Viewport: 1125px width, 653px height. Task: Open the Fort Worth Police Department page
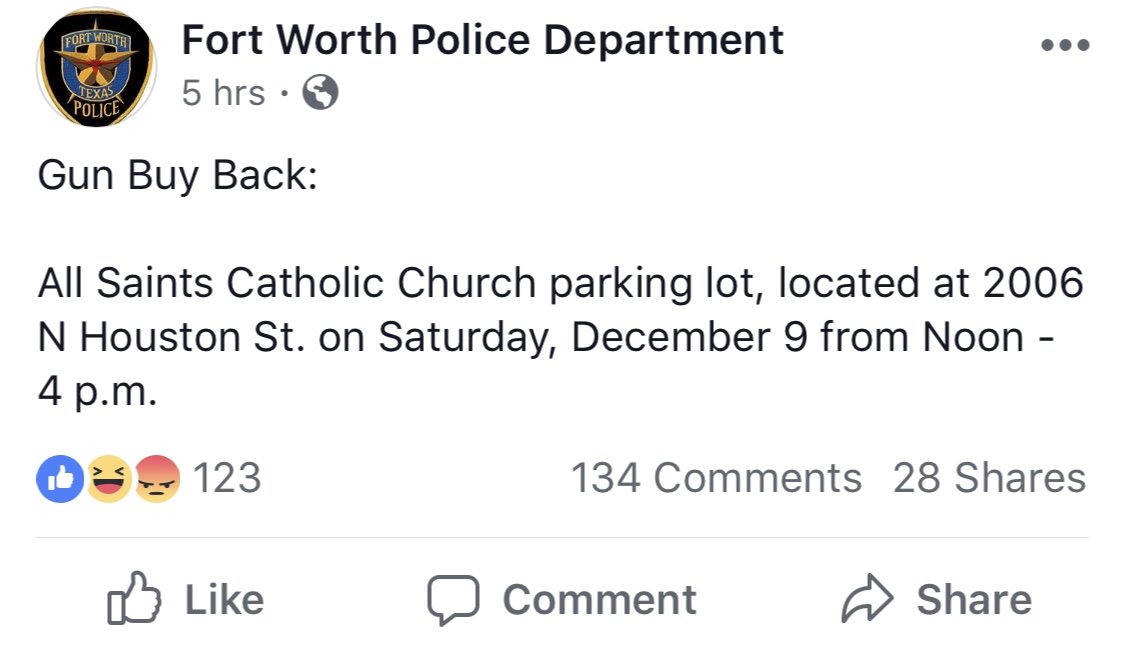click(482, 39)
